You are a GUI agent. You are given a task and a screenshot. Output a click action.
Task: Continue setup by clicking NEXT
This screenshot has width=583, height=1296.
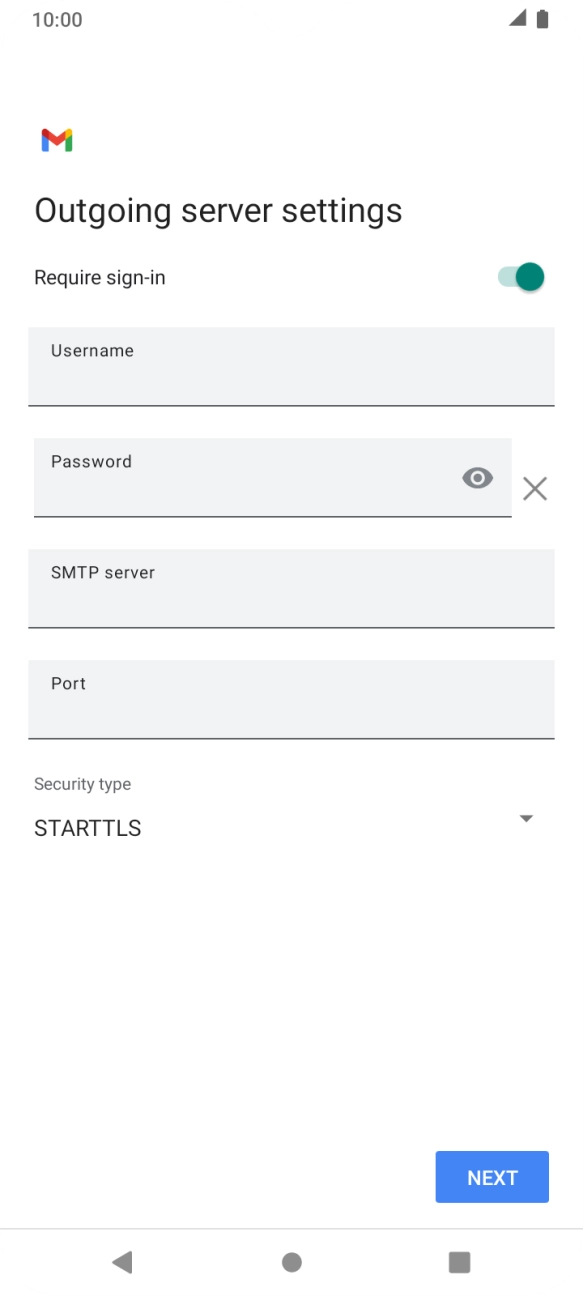(x=491, y=1177)
